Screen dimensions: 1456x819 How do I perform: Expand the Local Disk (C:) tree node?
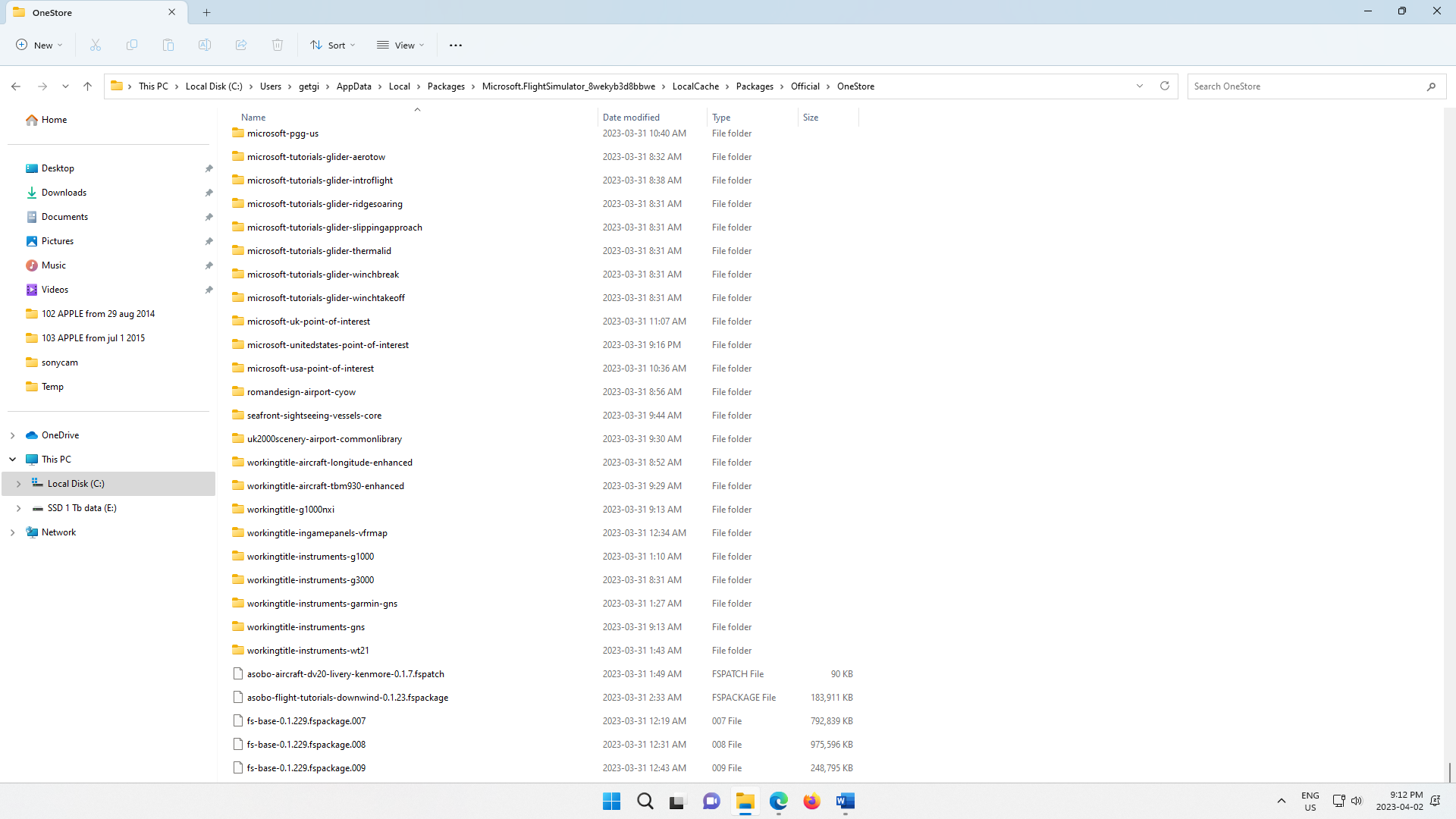point(18,484)
